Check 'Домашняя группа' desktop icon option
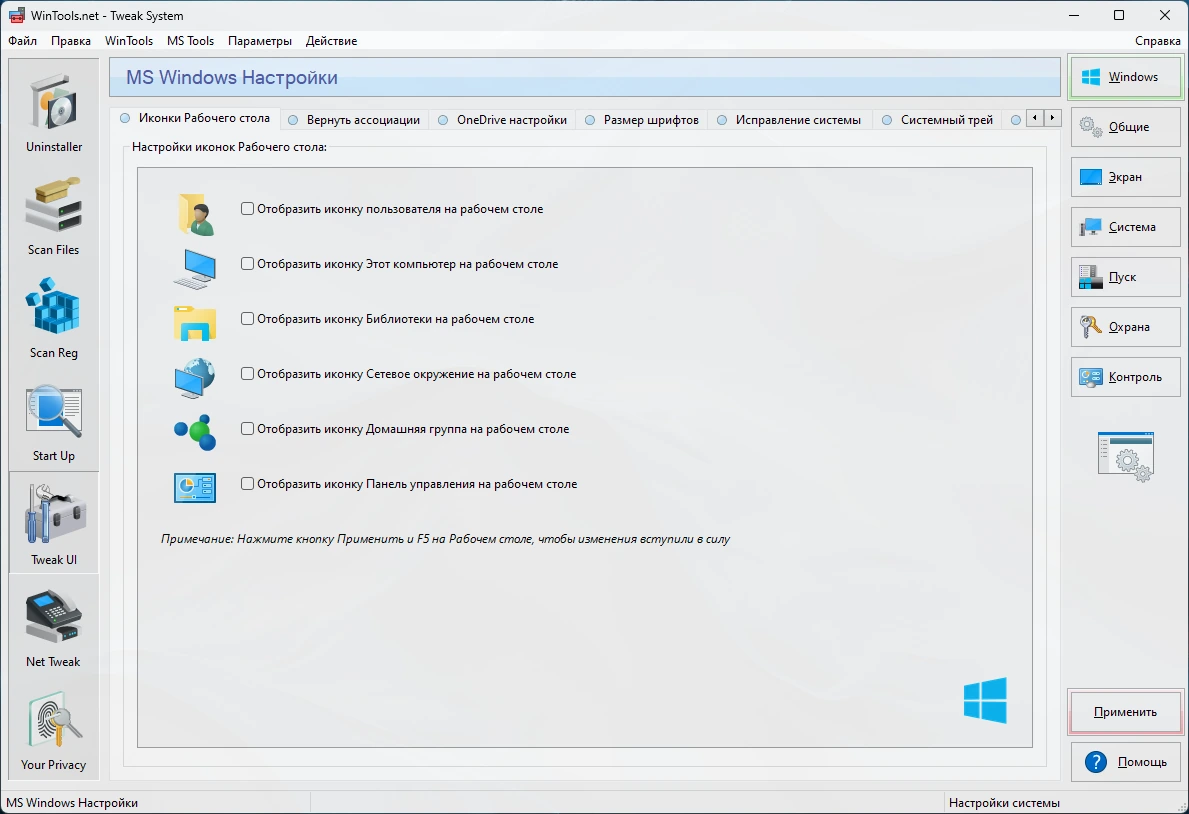The width and height of the screenshot is (1189, 814). [x=247, y=429]
